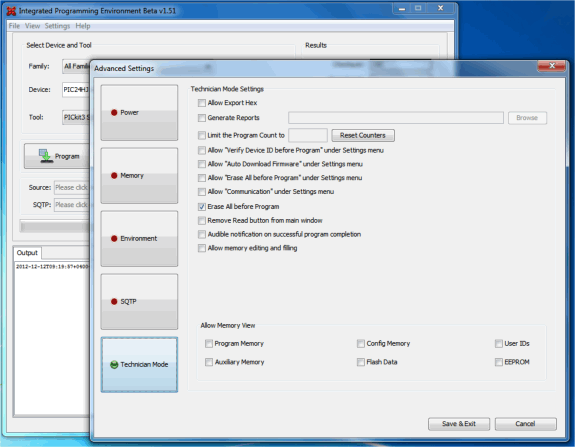Screen dimensions: 575x447
Task: Click Cancel in Advanced Settings
Action: (x=525, y=424)
